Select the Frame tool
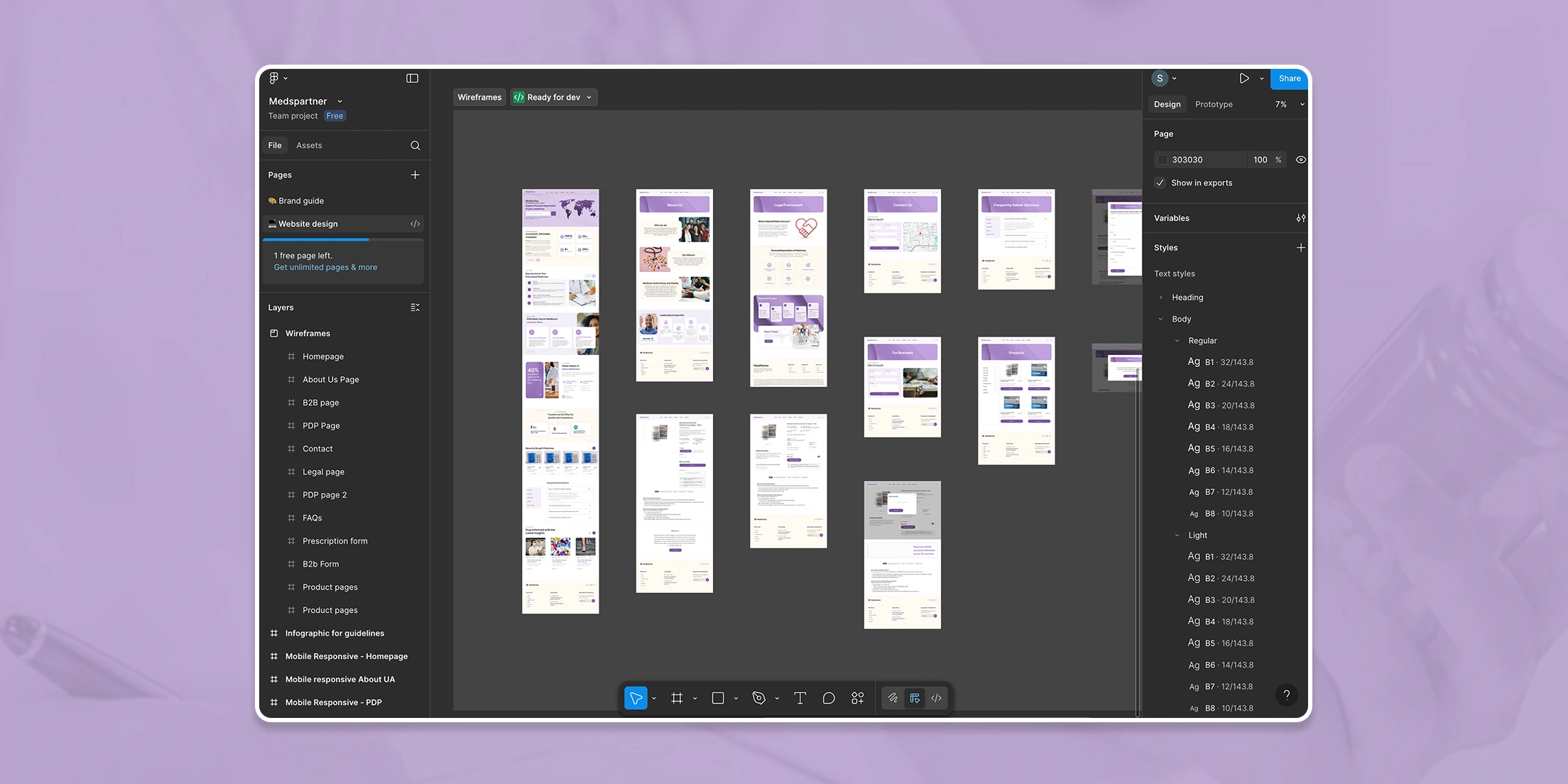Viewport: 1568px width, 784px height. point(677,698)
